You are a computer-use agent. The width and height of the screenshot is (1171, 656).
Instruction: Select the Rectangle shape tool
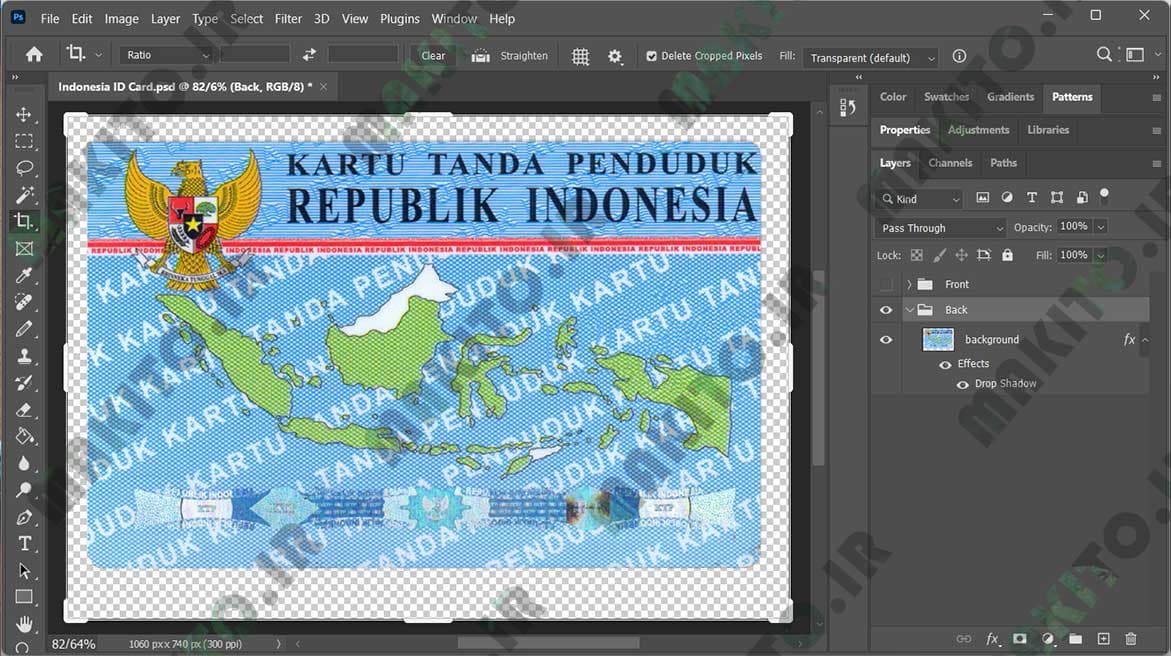(x=24, y=597)
